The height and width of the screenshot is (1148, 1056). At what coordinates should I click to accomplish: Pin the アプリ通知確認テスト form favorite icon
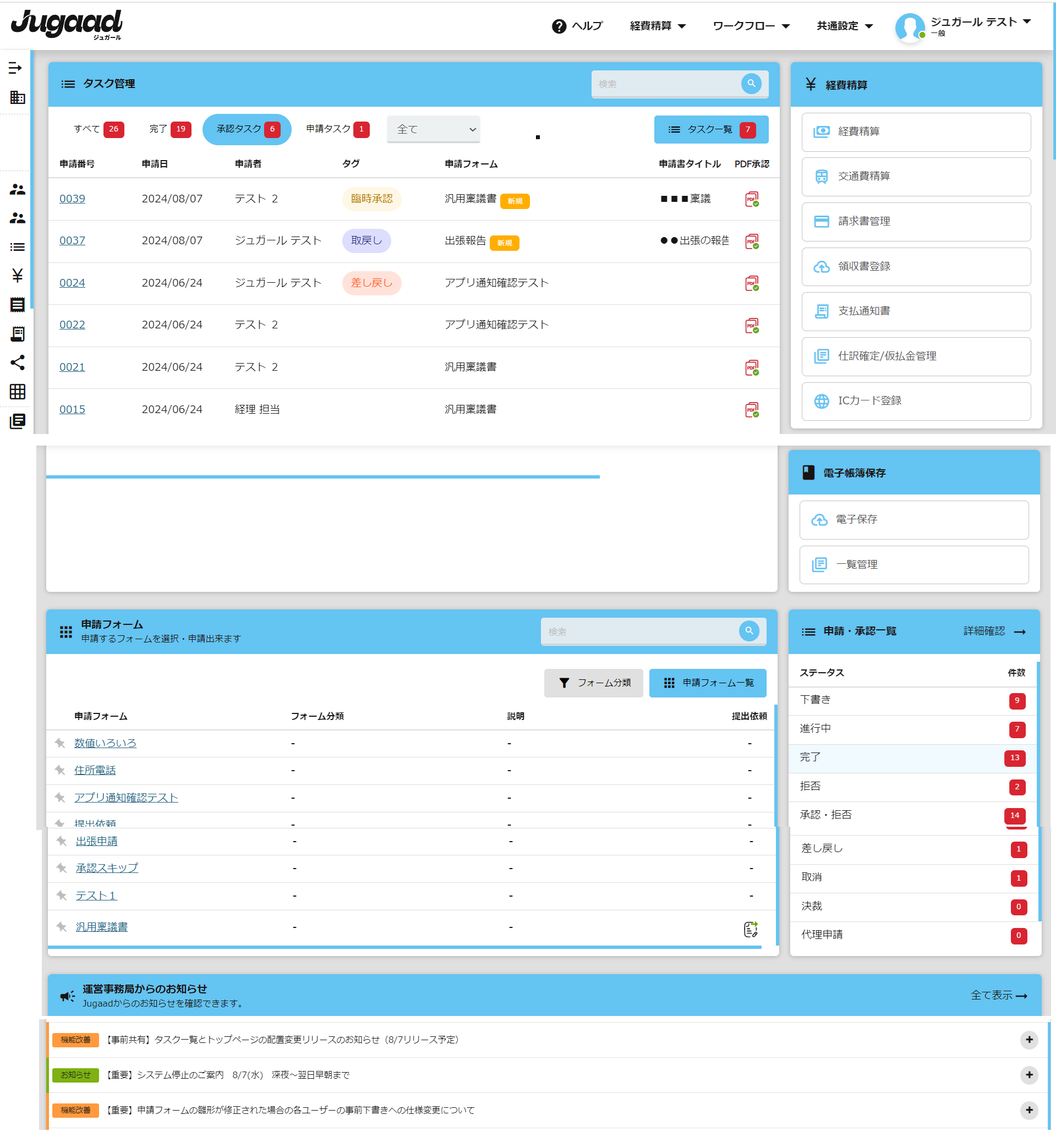[x=60, y=798]
